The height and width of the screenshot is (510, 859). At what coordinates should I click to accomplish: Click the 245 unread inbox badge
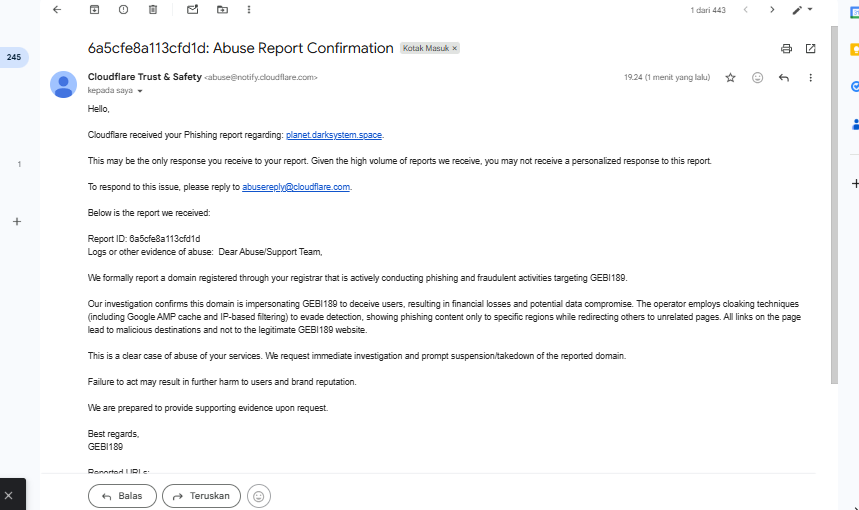coord(14,57)
